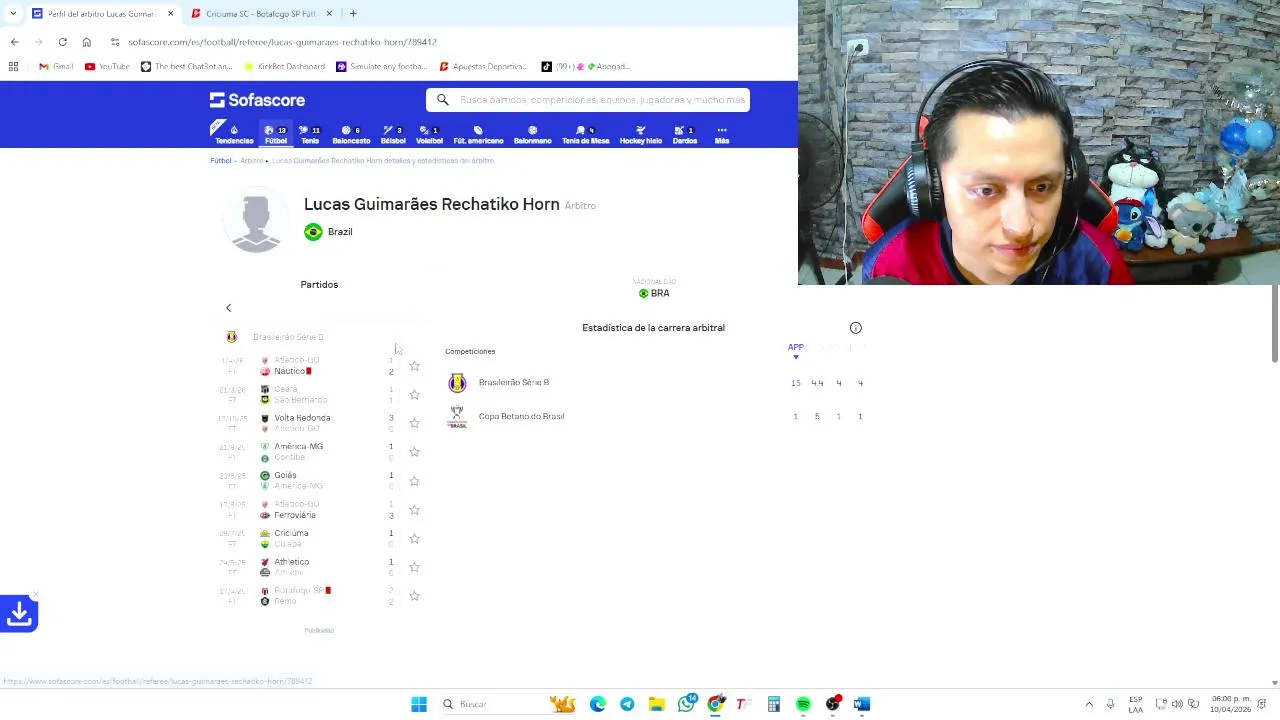Click the address bar URL
This screenshot has width=1280, height=720.
[x=282, y=42]
